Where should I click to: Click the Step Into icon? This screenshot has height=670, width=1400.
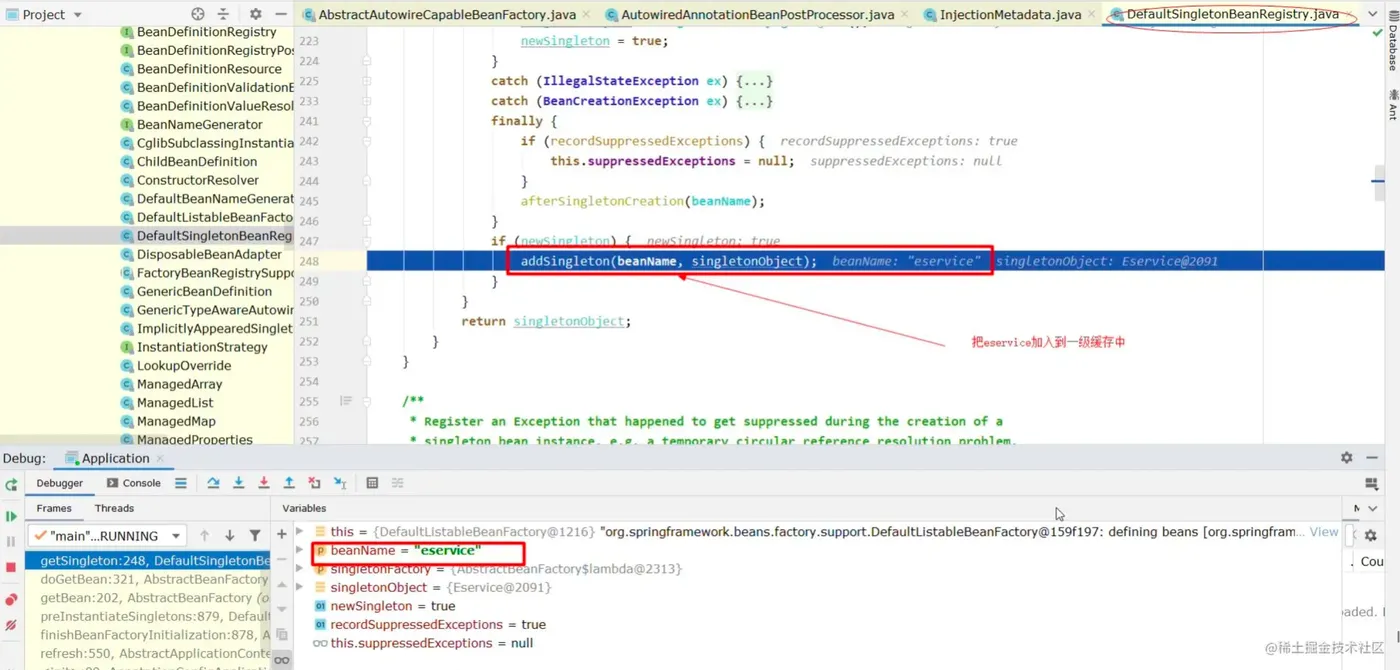(x=238, y=483)
